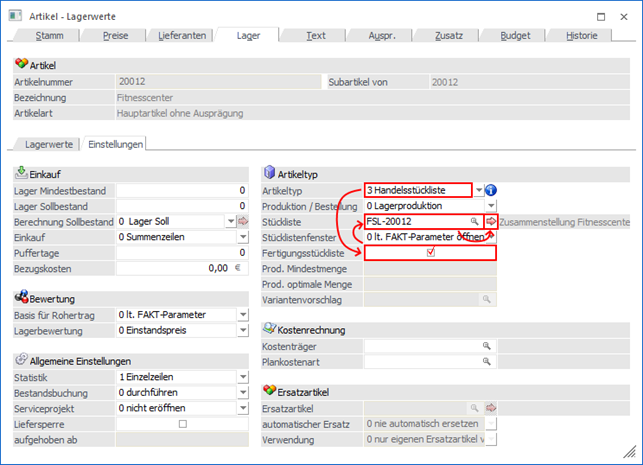Viewport: 643px width, 465px height.
Task: Click the red arrow next to Stückliste field
Action: pos(491,220)
